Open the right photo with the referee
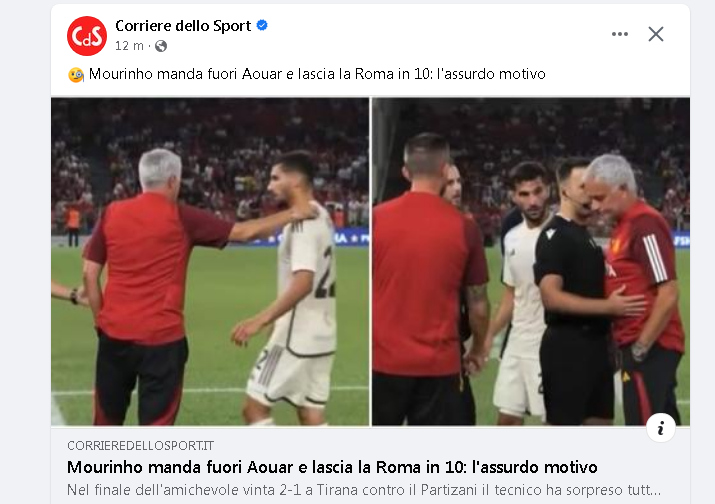The width and height of the screenshot is (715, 504). coord(531,262)
